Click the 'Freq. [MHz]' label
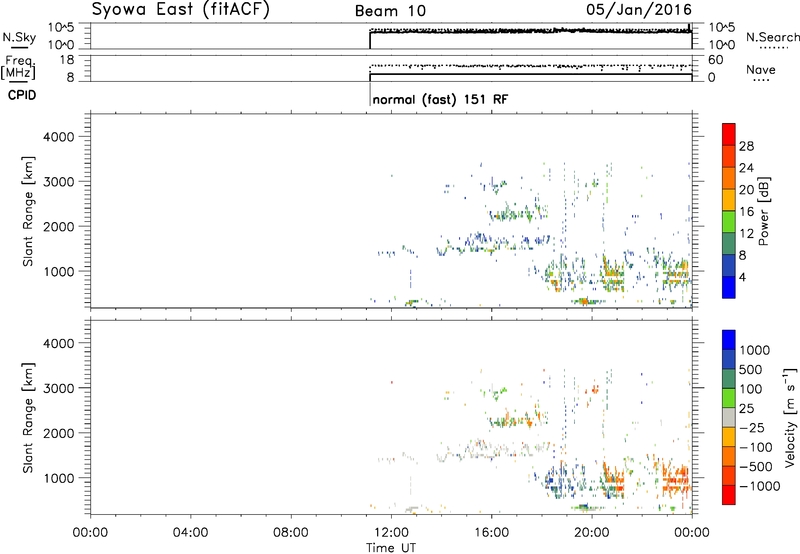This screenshot has width=800, height=554. click(18, 68)
